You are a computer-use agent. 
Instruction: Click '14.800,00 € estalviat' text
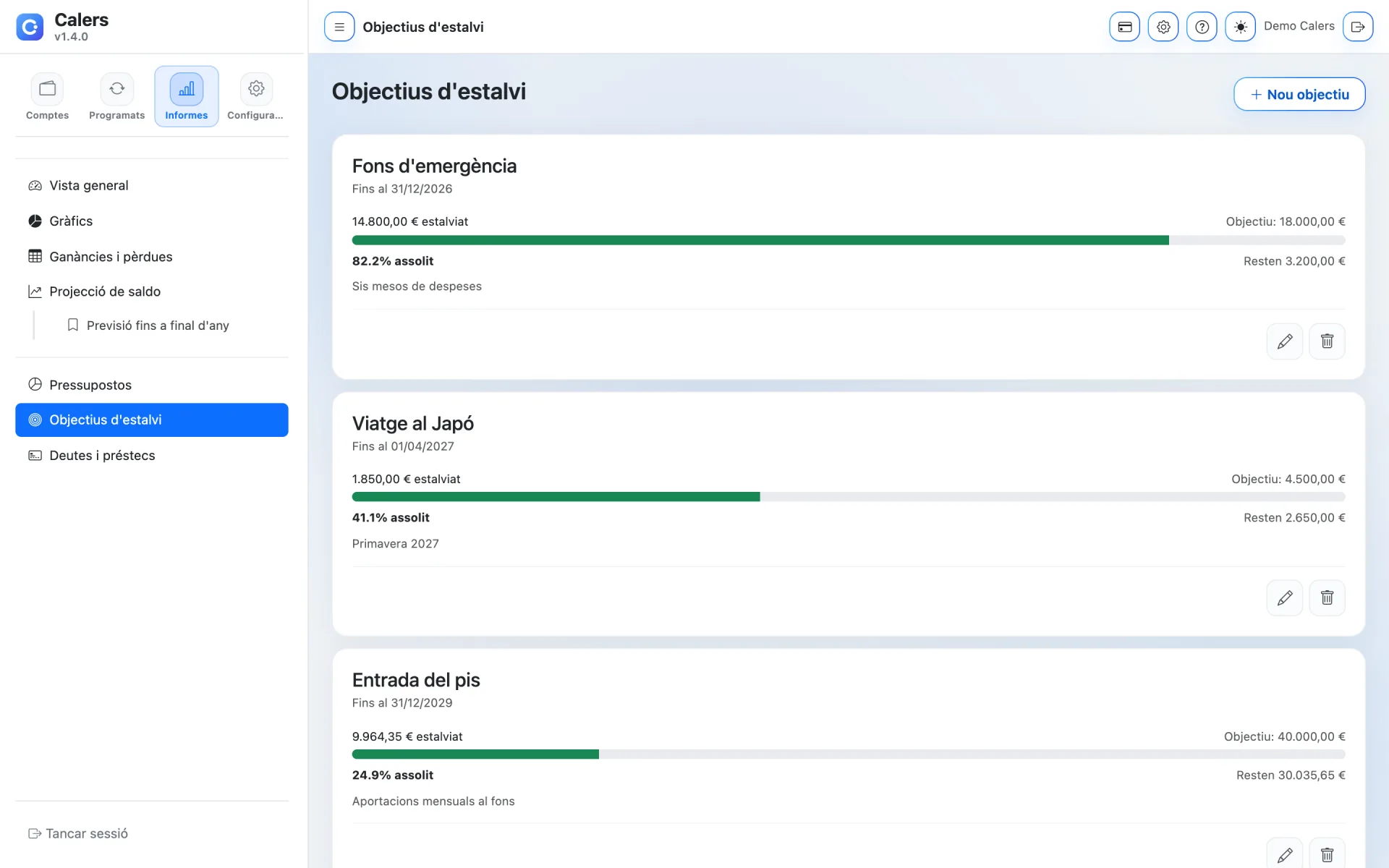click(410, 222)
